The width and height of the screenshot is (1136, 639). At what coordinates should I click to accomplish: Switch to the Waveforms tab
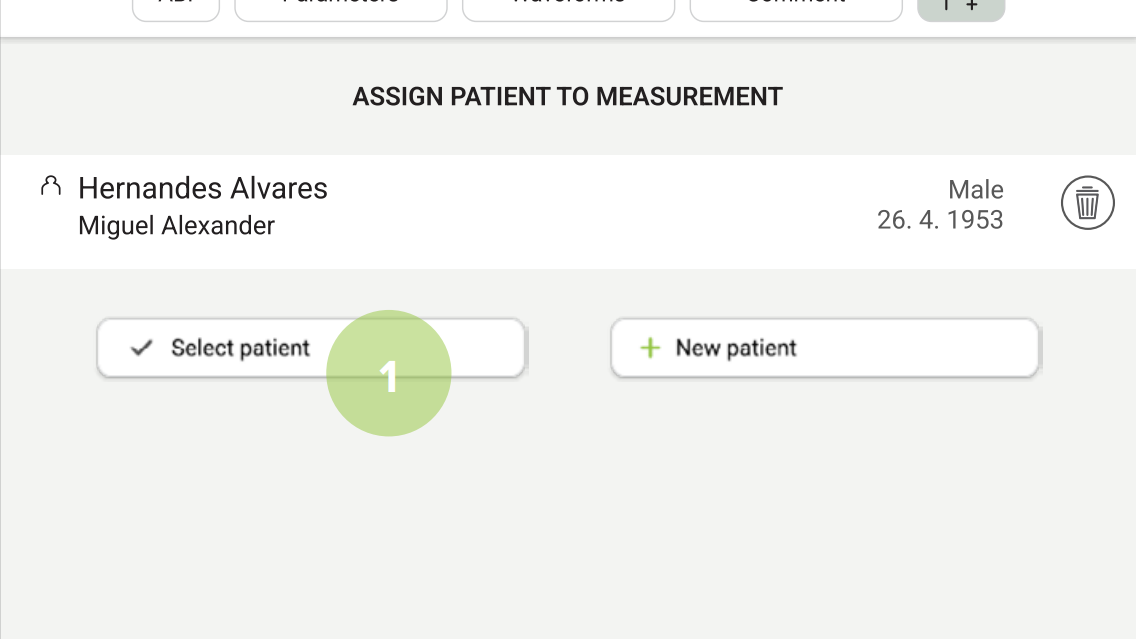point(568,4)
